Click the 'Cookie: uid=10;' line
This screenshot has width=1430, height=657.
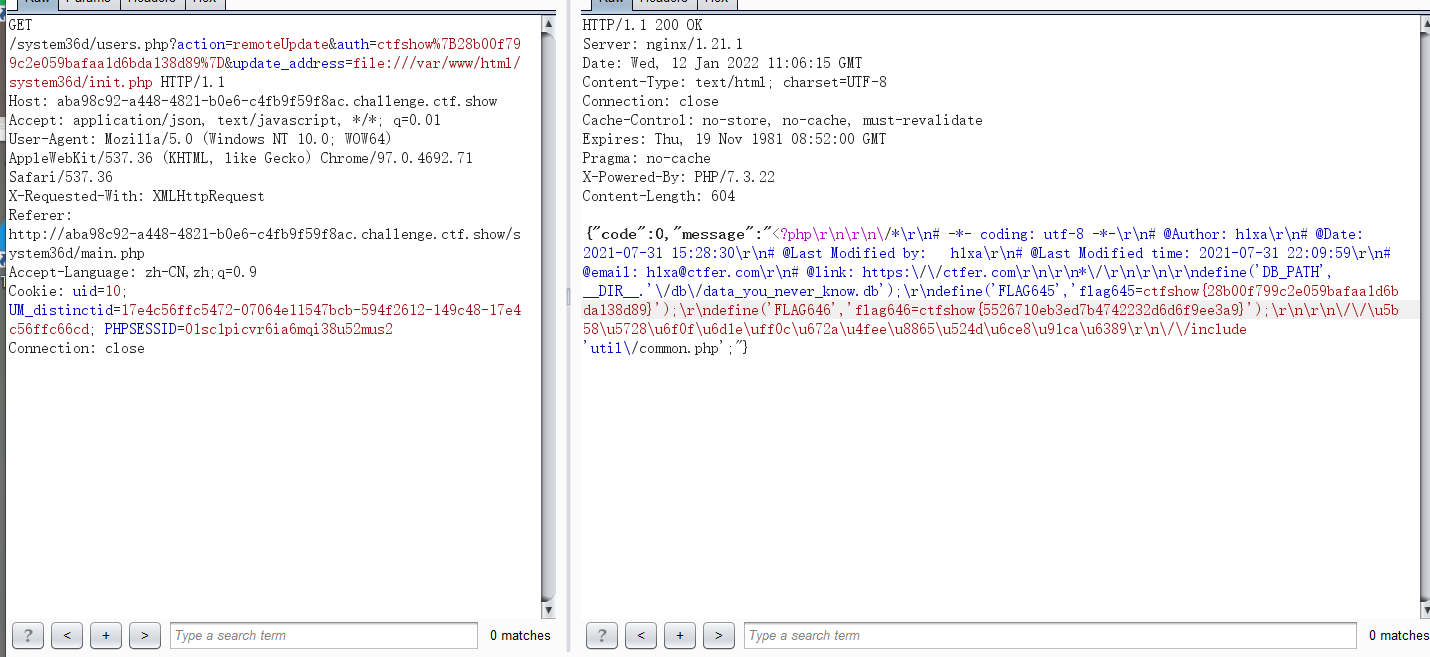point(68,291)
